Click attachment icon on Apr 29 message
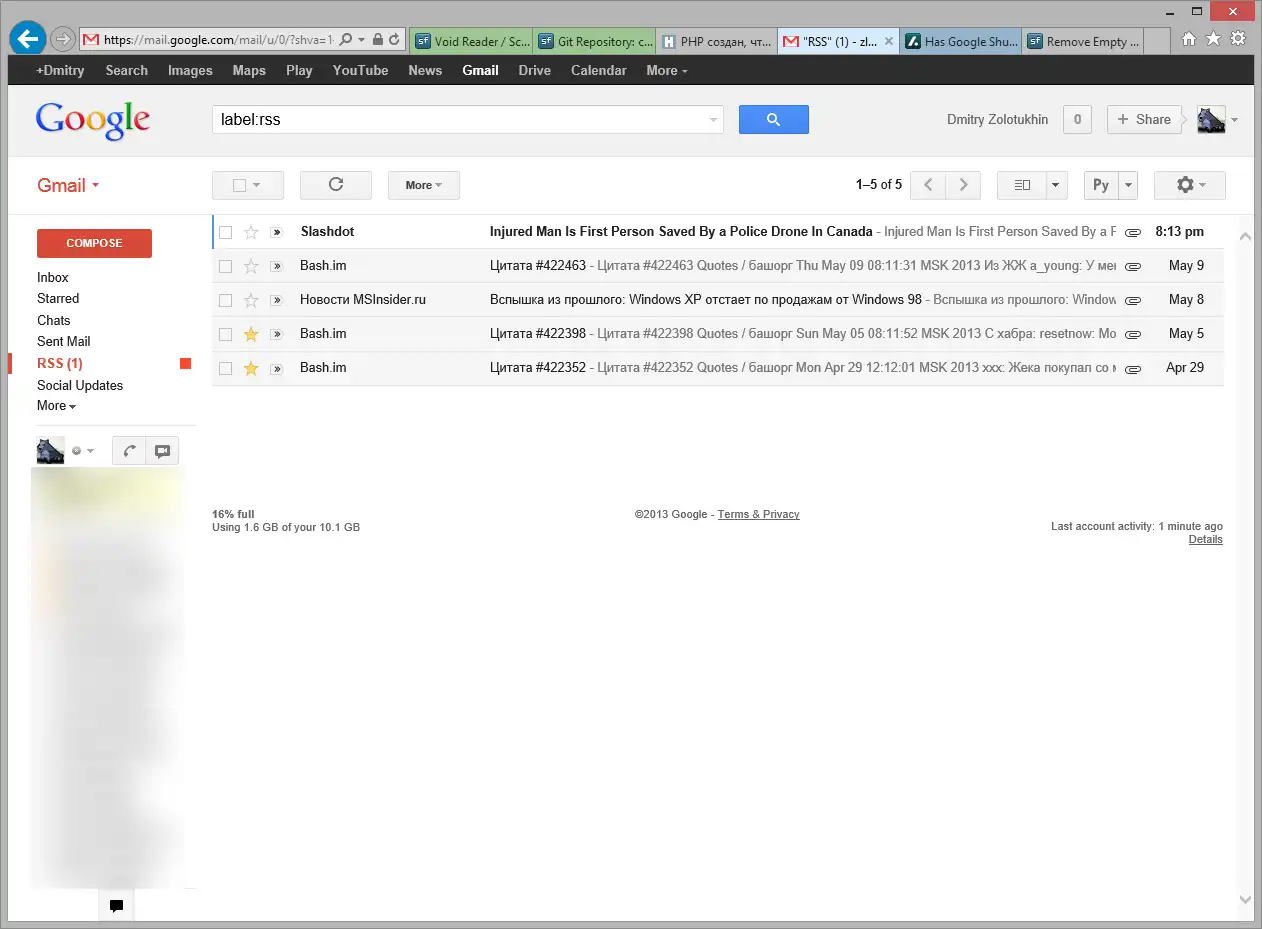The image size is (1262, 929). click(1133, 368)
